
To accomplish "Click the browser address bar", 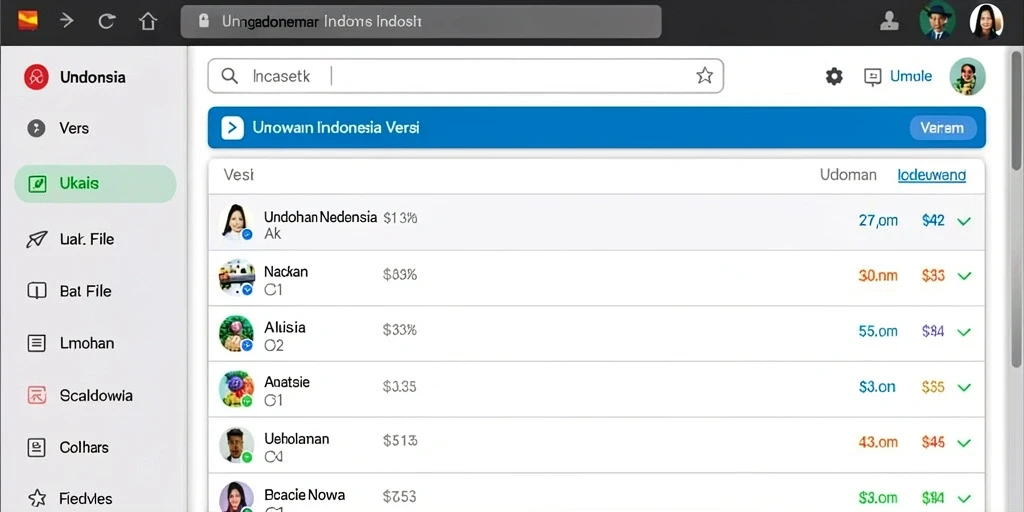I will coord(421,22).
